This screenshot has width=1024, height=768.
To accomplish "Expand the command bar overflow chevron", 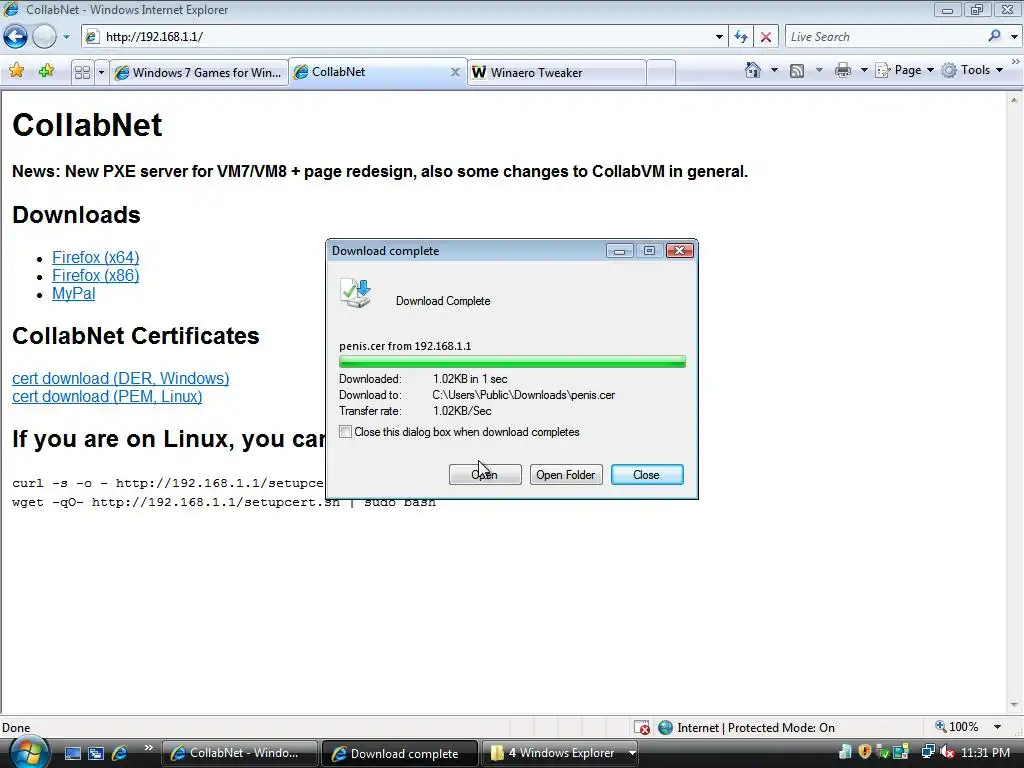I will pos(1016,61).
